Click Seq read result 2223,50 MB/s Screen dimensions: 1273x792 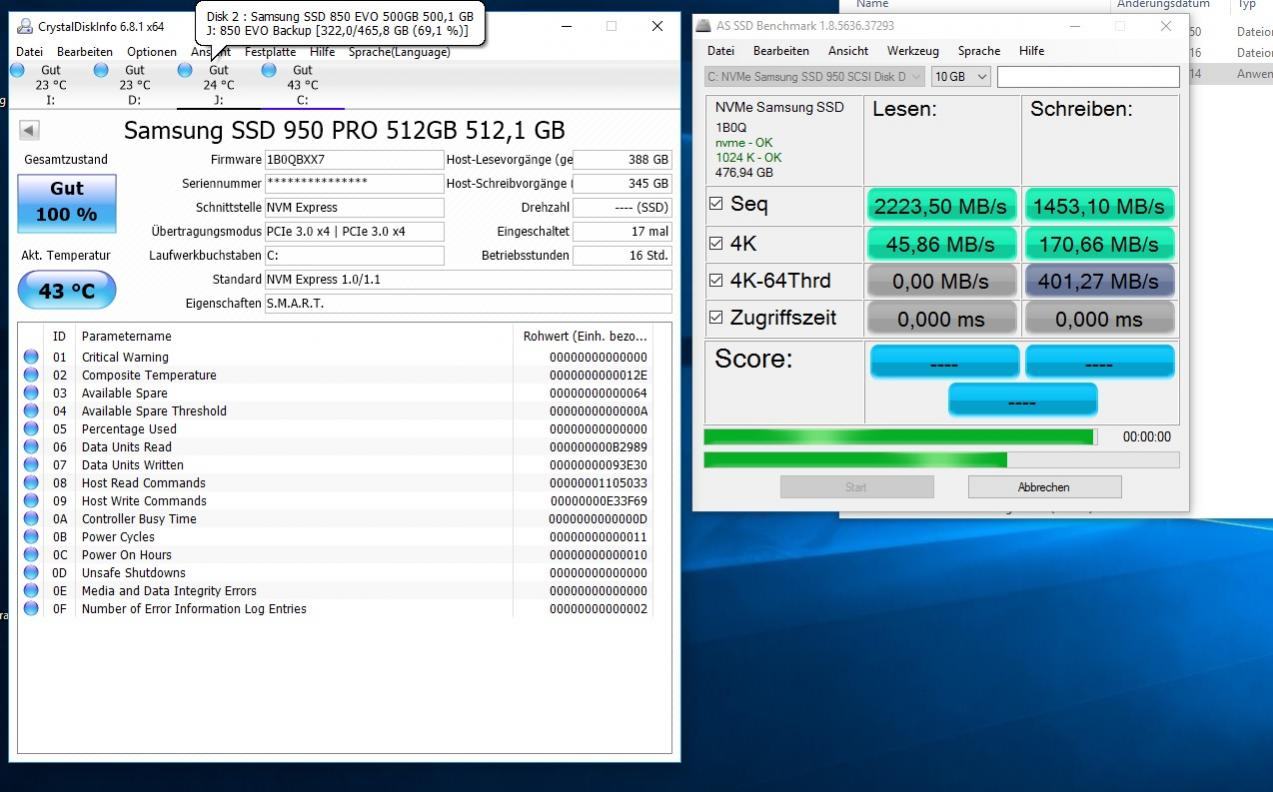tap(944, 206)
